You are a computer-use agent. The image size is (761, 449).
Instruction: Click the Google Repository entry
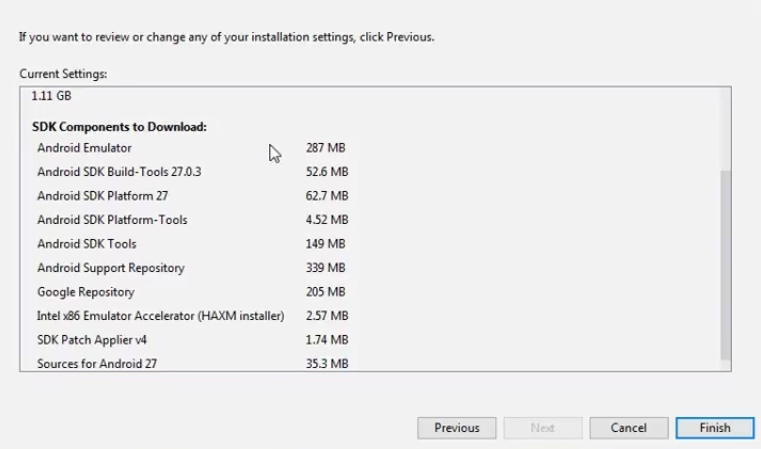pos(86,292)
